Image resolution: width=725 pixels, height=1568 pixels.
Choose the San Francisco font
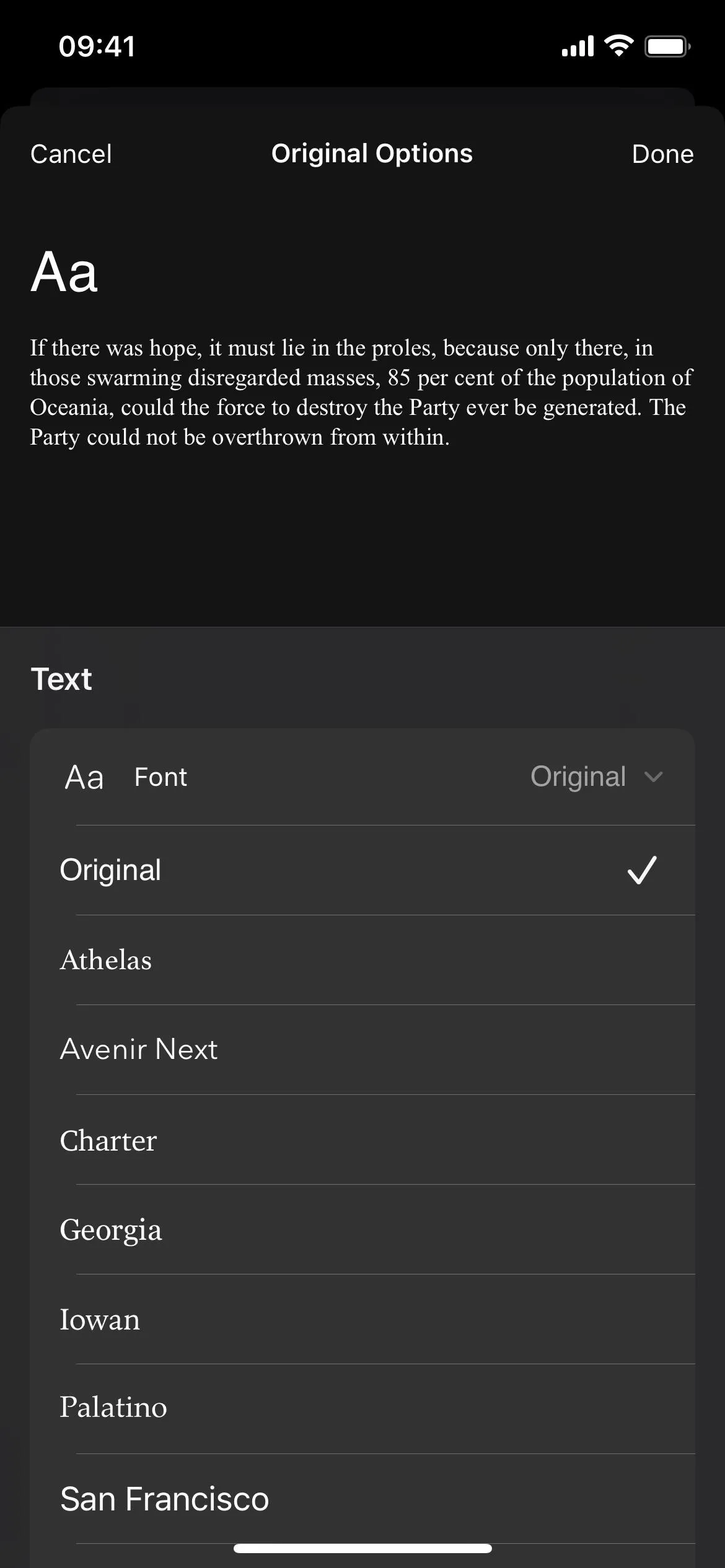click(x=362, y=1499)
